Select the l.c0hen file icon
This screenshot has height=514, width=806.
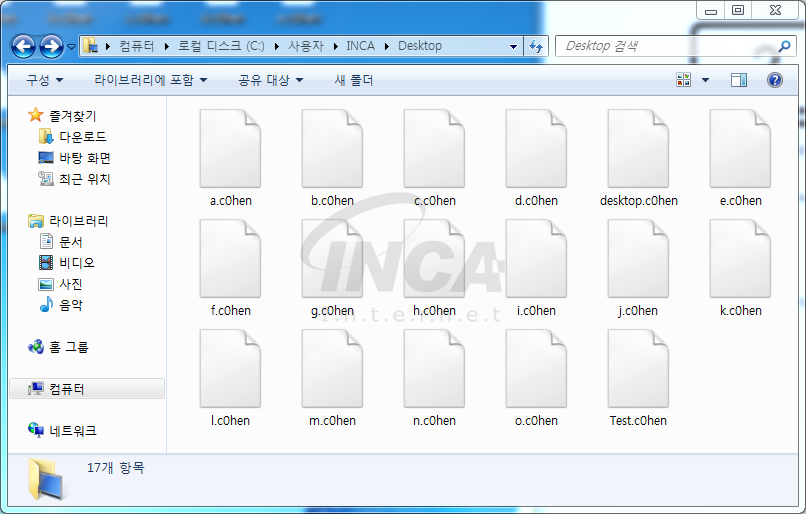coord(230,369)
